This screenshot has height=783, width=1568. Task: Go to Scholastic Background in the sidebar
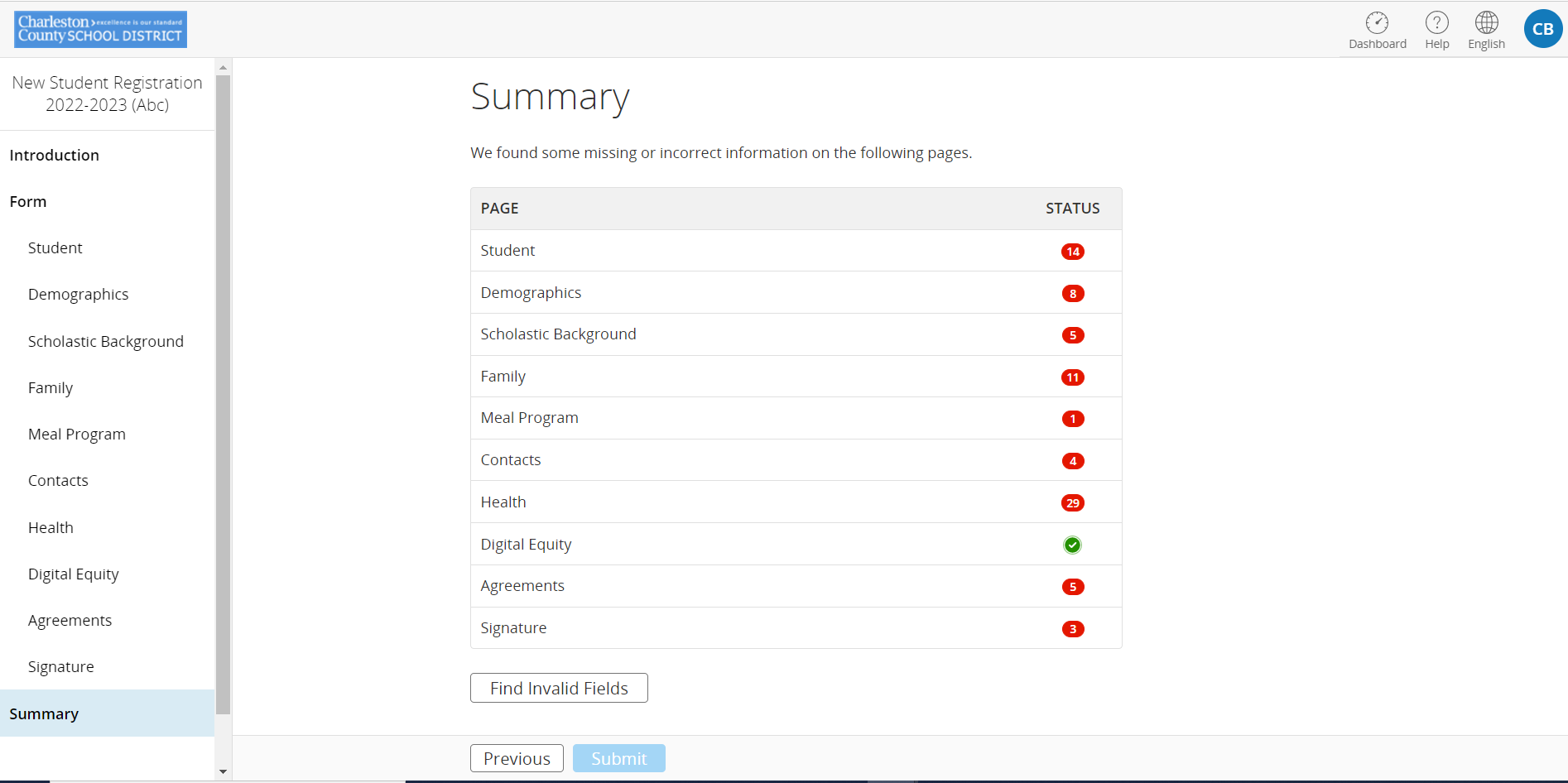pyautogui.click(x=106, y=342)
